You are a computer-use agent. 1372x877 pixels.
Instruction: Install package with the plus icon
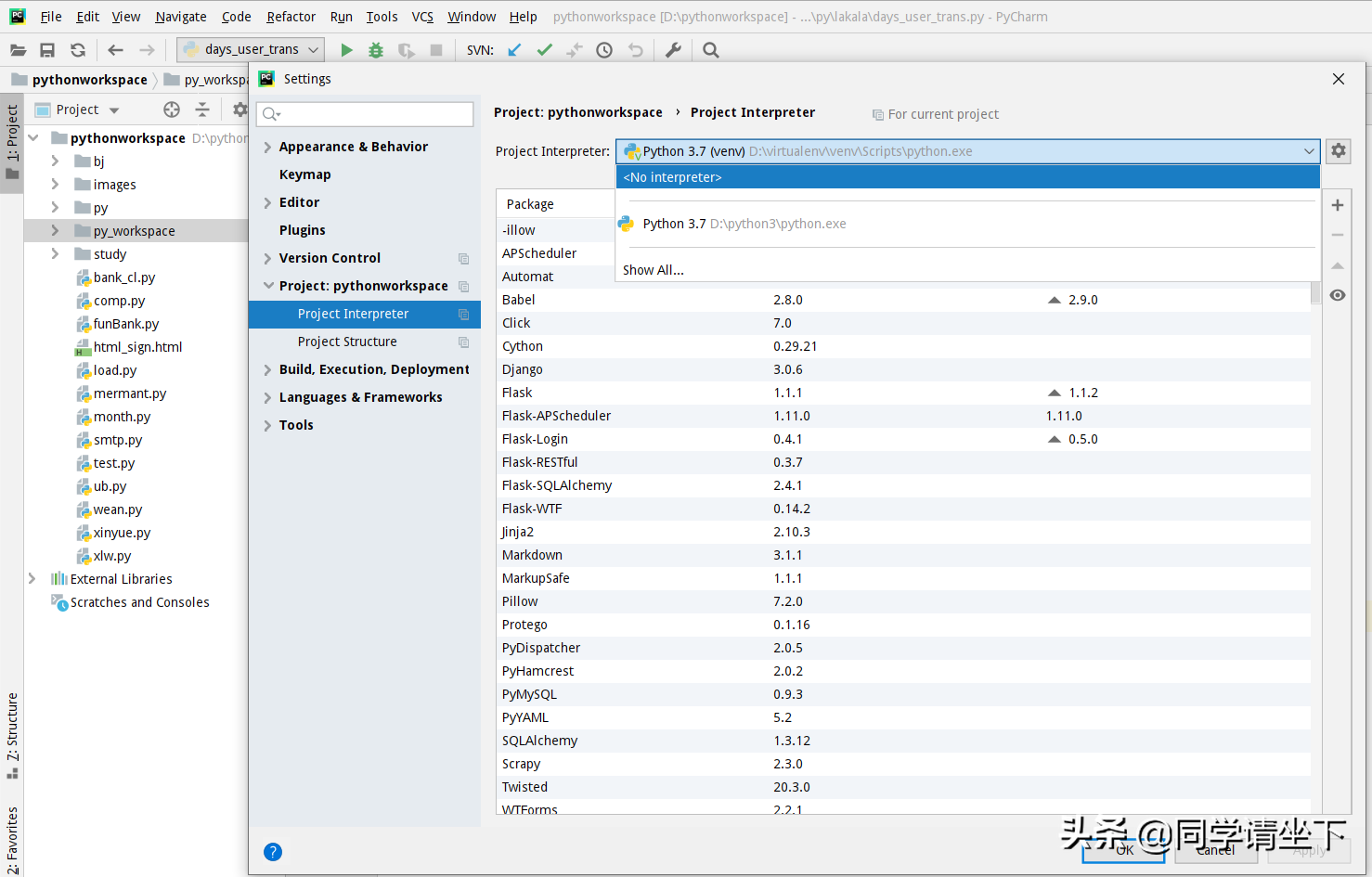tap(1338, 205)
